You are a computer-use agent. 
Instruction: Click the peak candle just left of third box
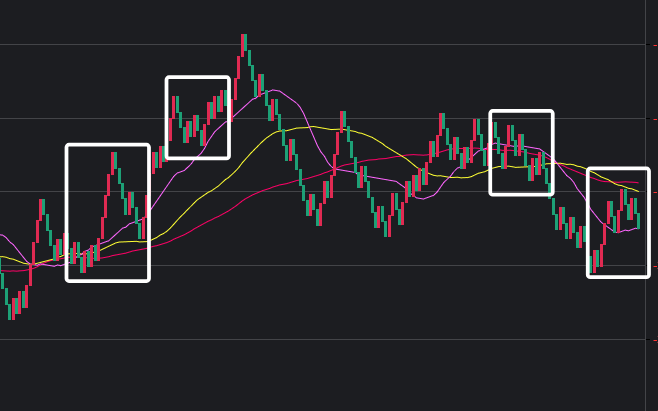click(441, 122)
